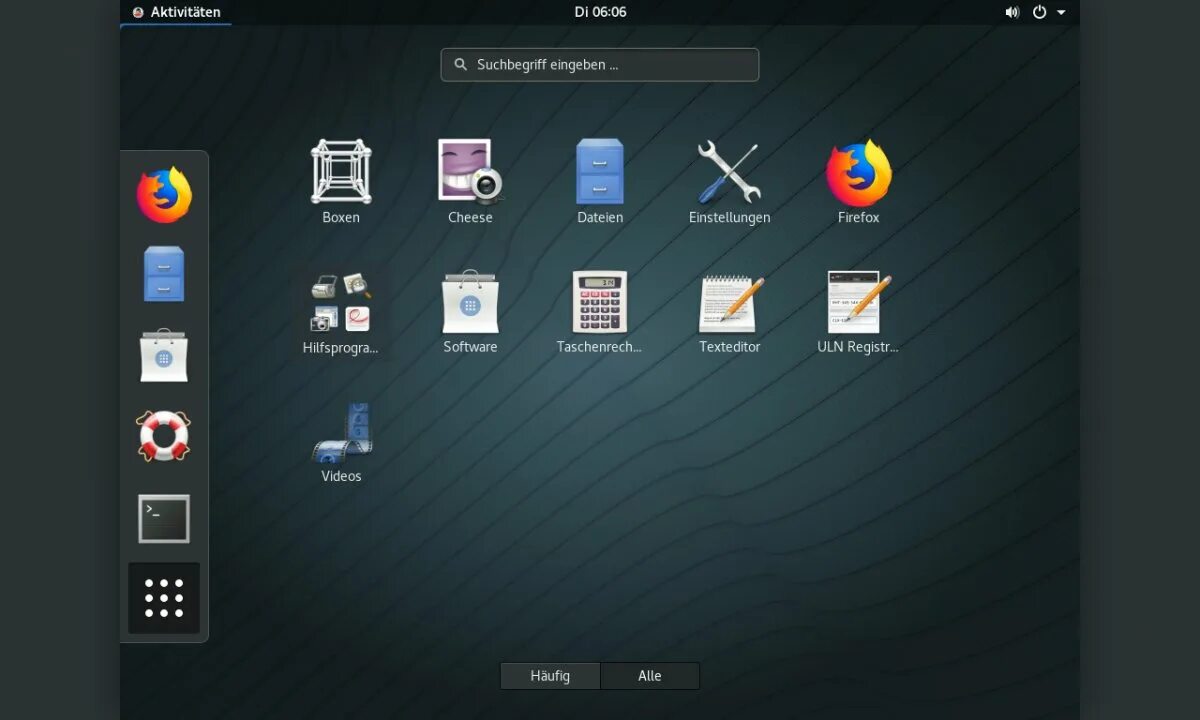
Task: Open Software bag icon in the dock
Action: pos(164,355)
